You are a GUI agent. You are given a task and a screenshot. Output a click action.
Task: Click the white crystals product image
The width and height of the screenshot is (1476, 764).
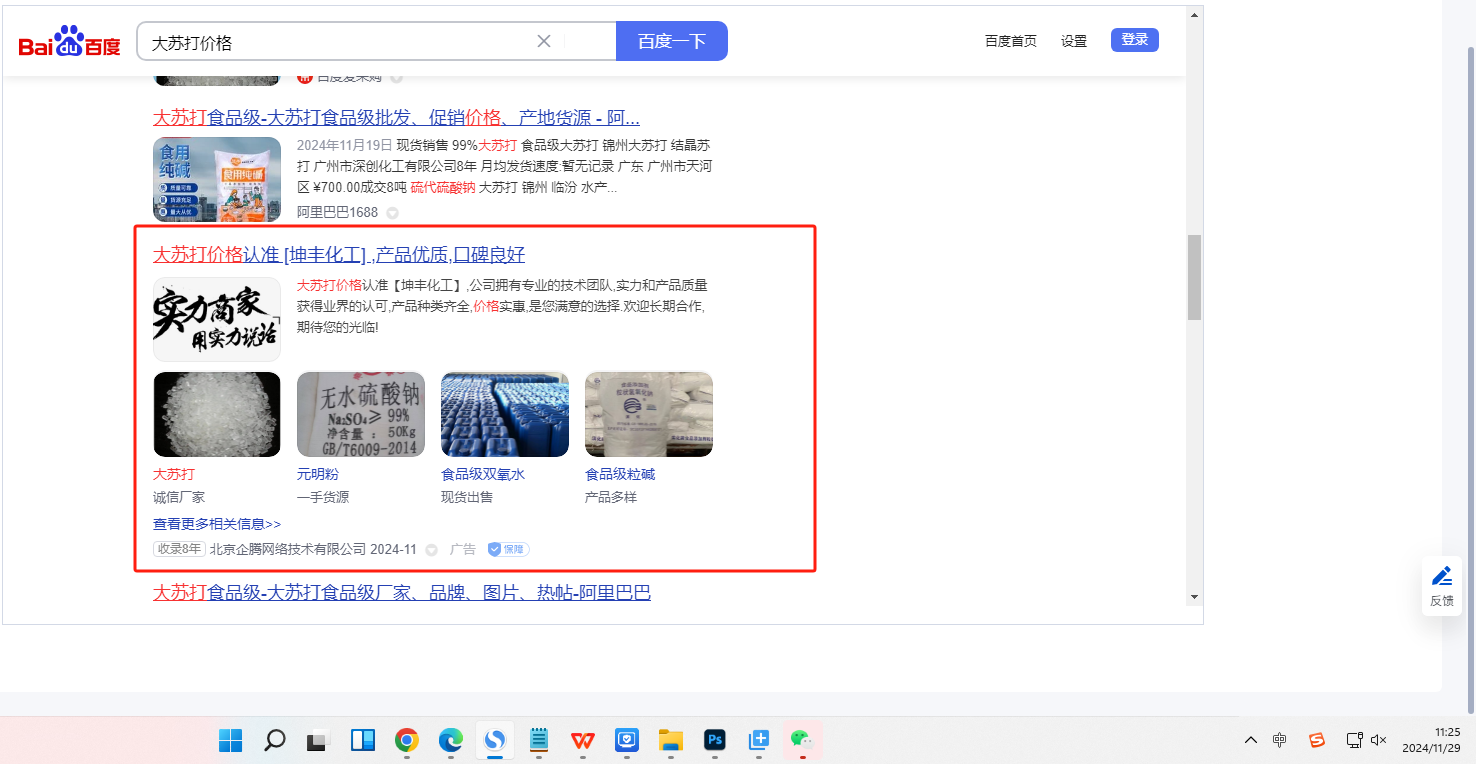217,415
